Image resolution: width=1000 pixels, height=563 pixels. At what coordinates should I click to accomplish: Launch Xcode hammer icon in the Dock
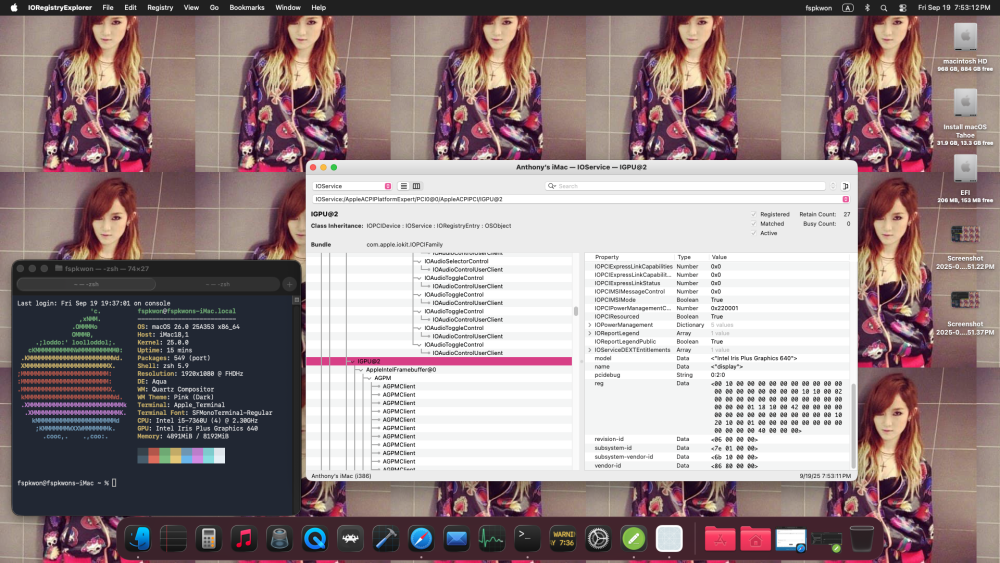[x=385, y=539]
